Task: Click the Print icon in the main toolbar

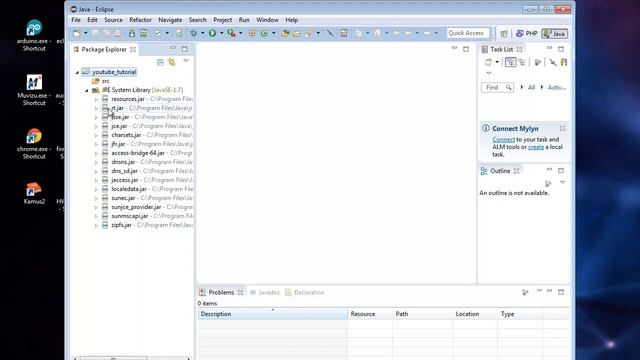Action: tap(118, 33)
